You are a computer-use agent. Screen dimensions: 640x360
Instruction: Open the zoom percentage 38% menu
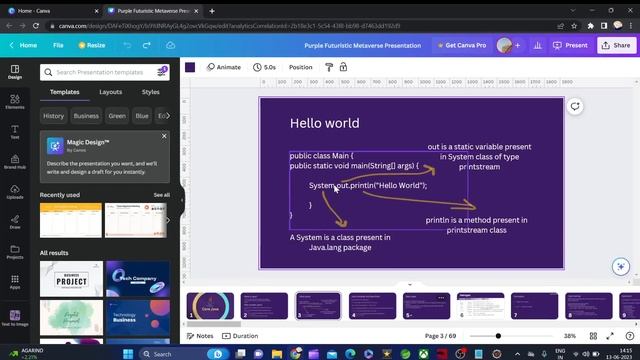coord(570,336)
